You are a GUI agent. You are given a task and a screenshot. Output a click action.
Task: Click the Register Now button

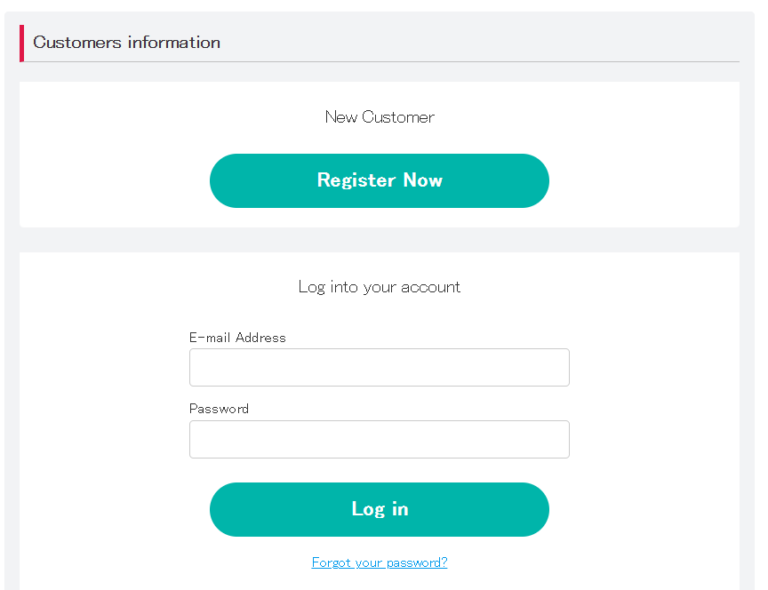click(x=379, y=181)
